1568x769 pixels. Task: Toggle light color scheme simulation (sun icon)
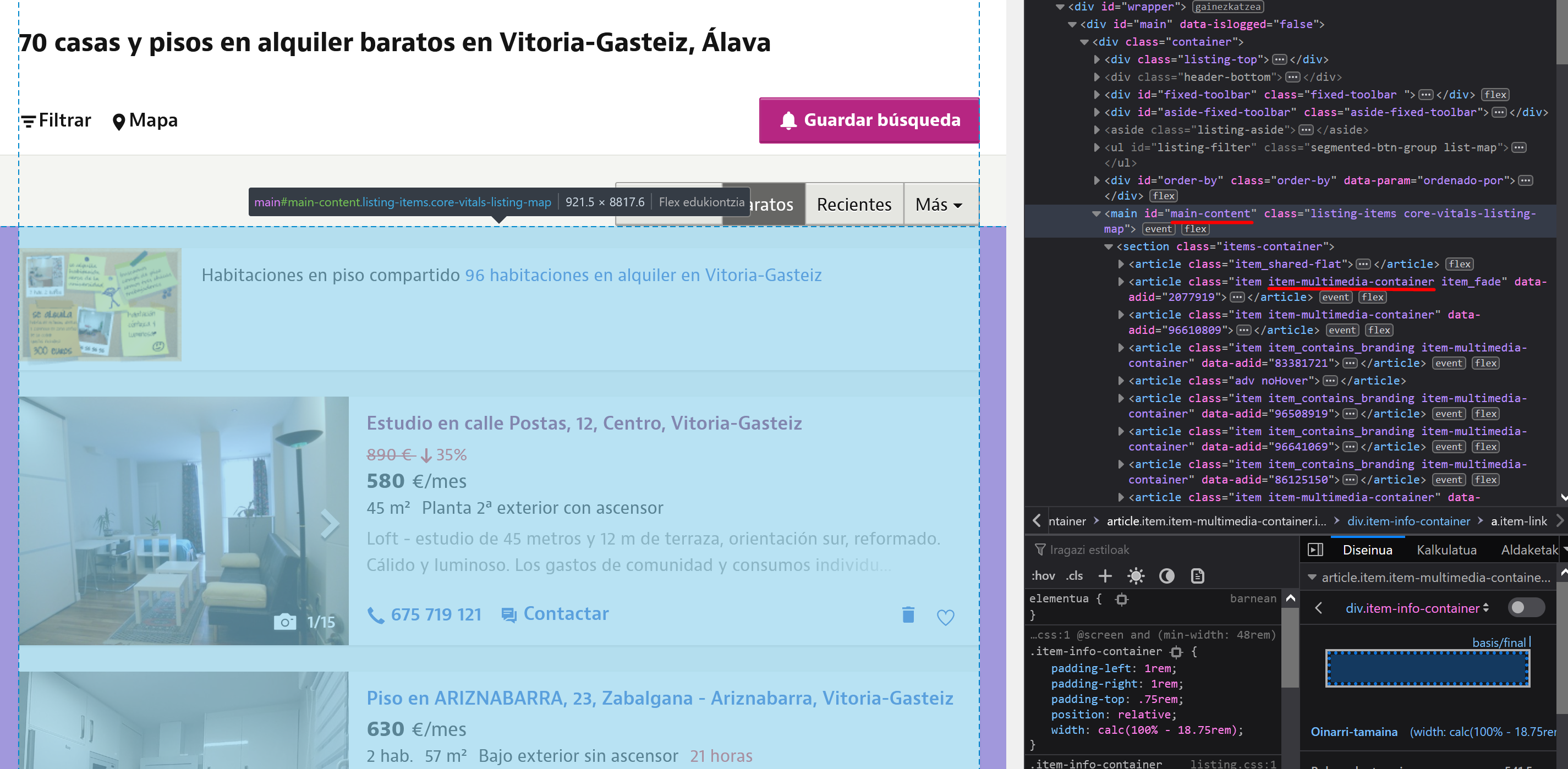point(1135,575)
